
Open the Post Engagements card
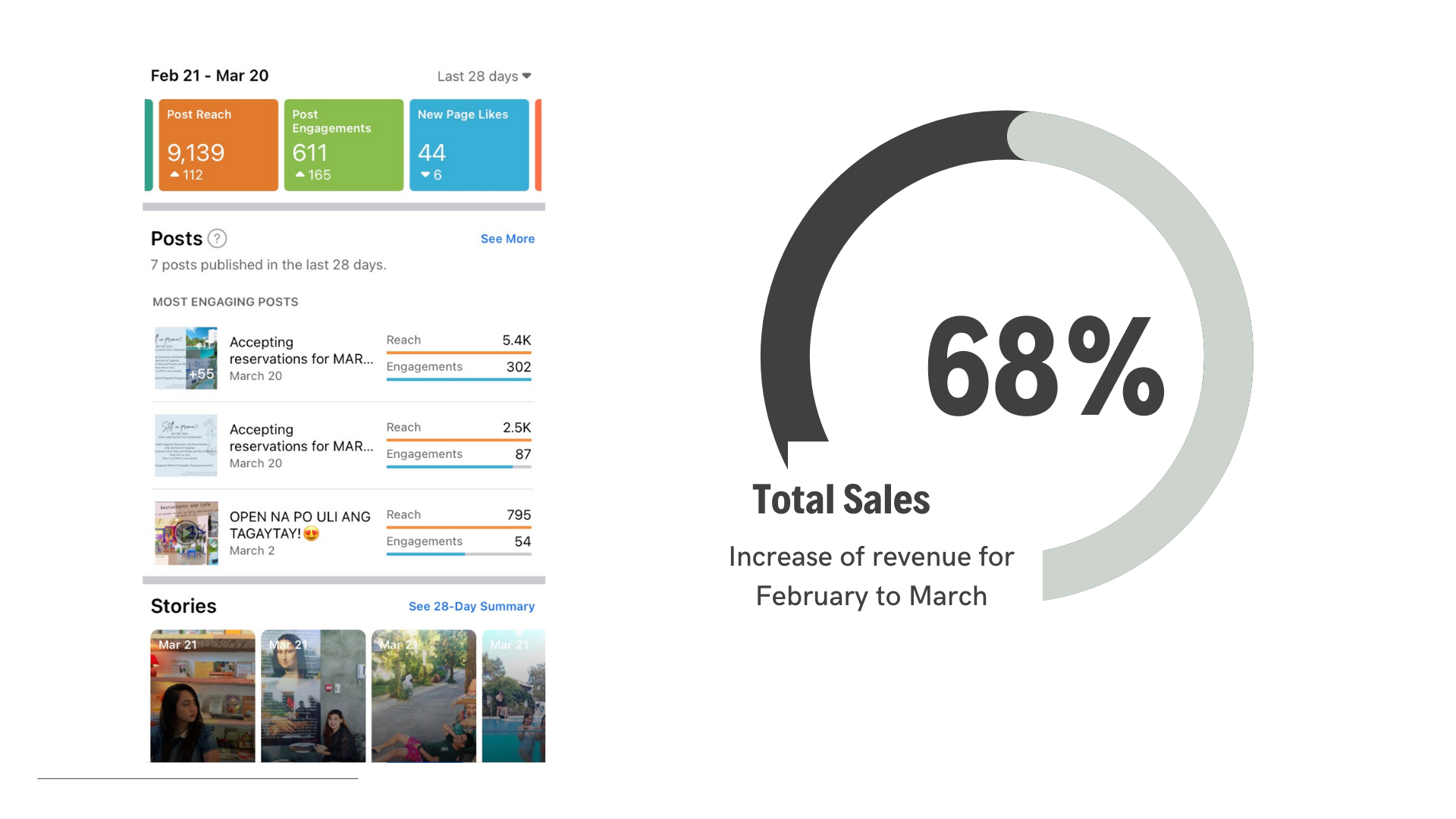tap(344, 145)
